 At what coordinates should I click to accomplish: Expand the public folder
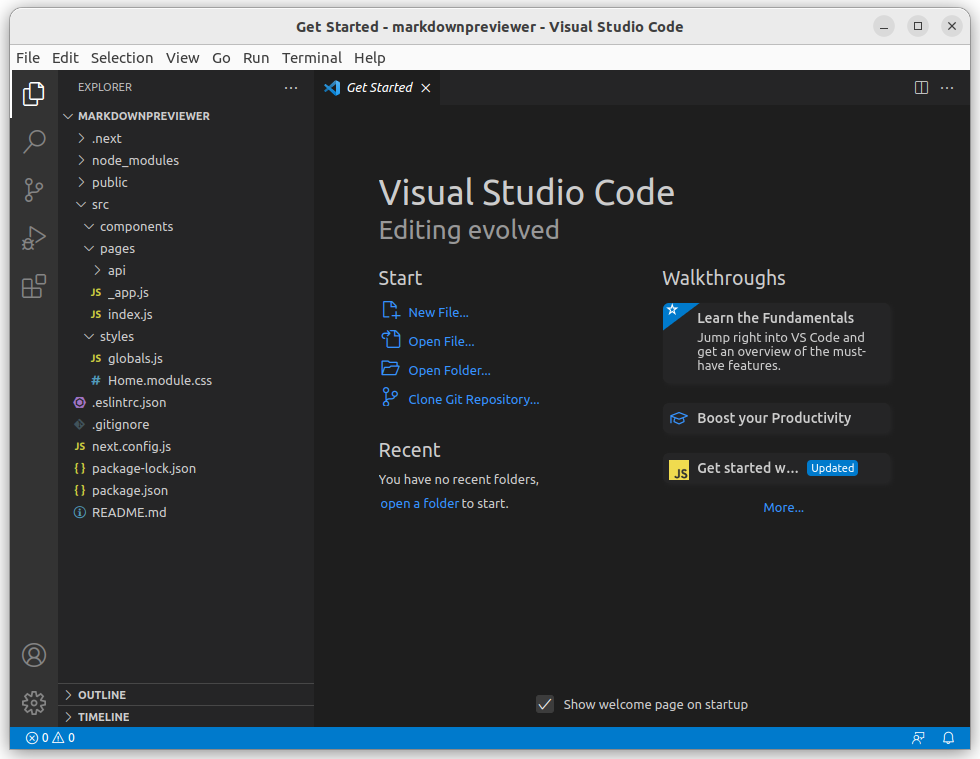tap(81, 182)
